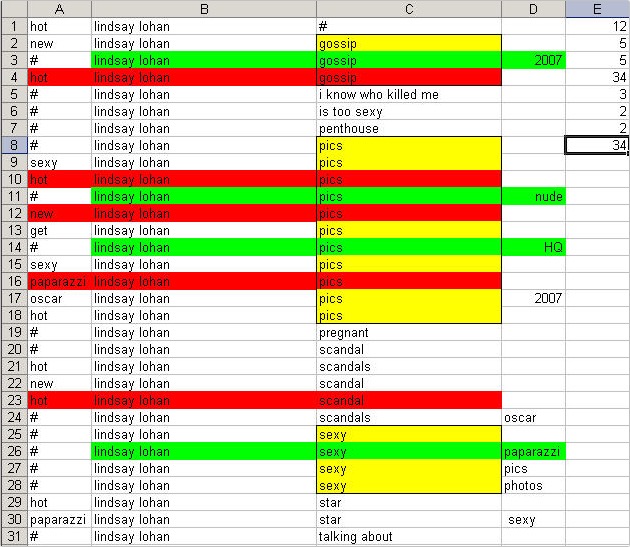The image size is (630, 547).
Task: Click cell D24 containing oscar
Action: tap(533, 417)
